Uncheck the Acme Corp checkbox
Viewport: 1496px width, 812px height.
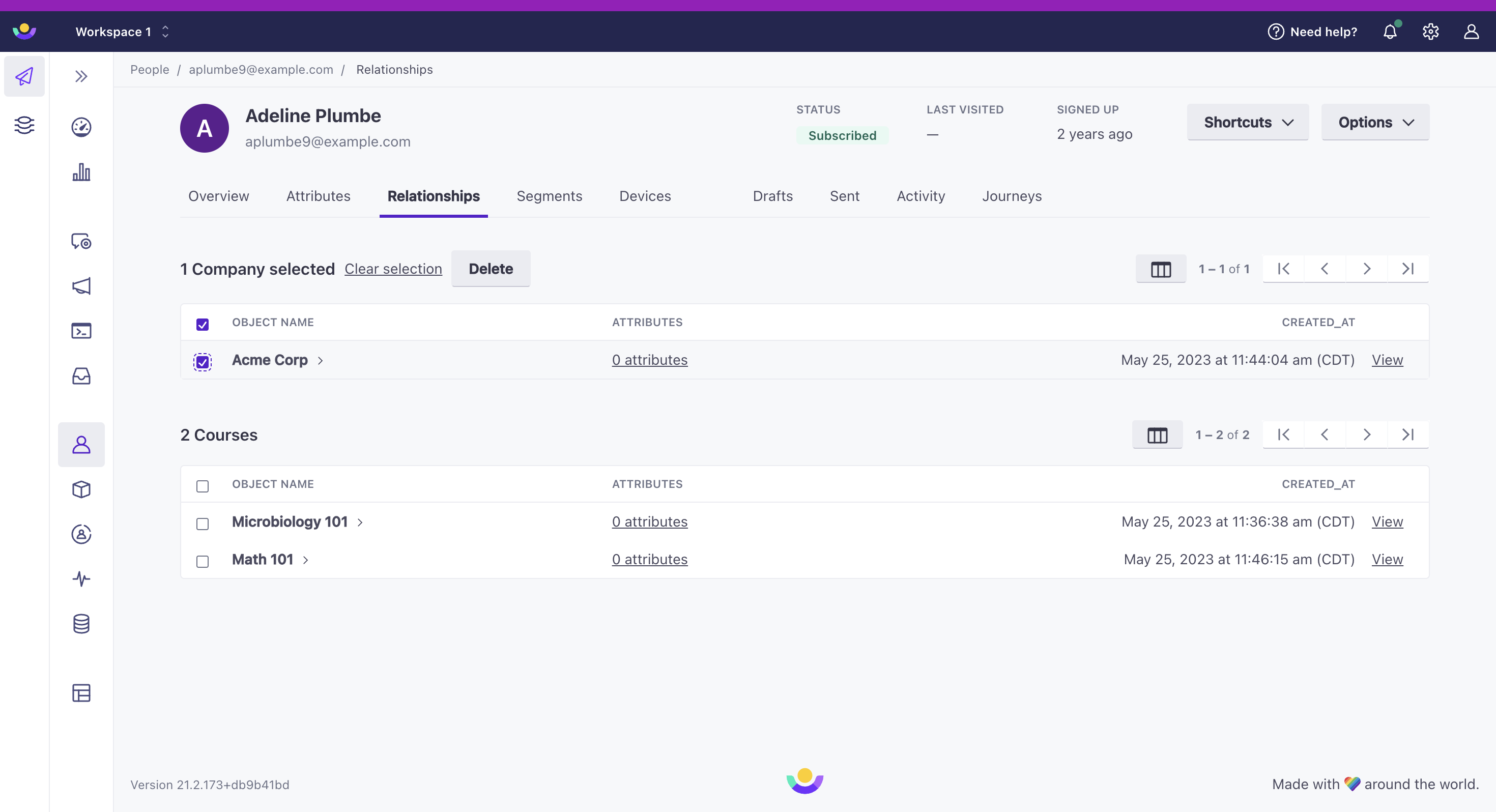click(x=202, y=361)
